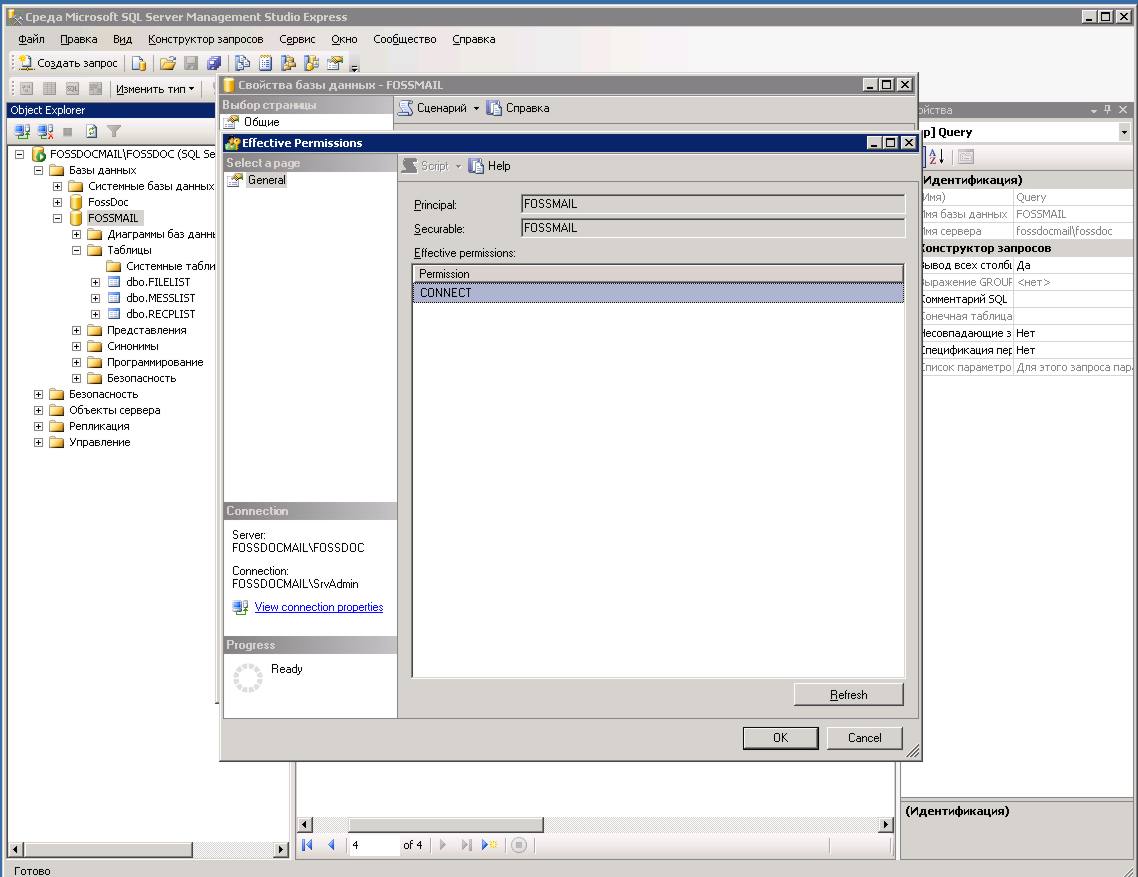Select dbo.MESSLIST table in Object Explorer

pyautogui.click(x=160, y=298)
